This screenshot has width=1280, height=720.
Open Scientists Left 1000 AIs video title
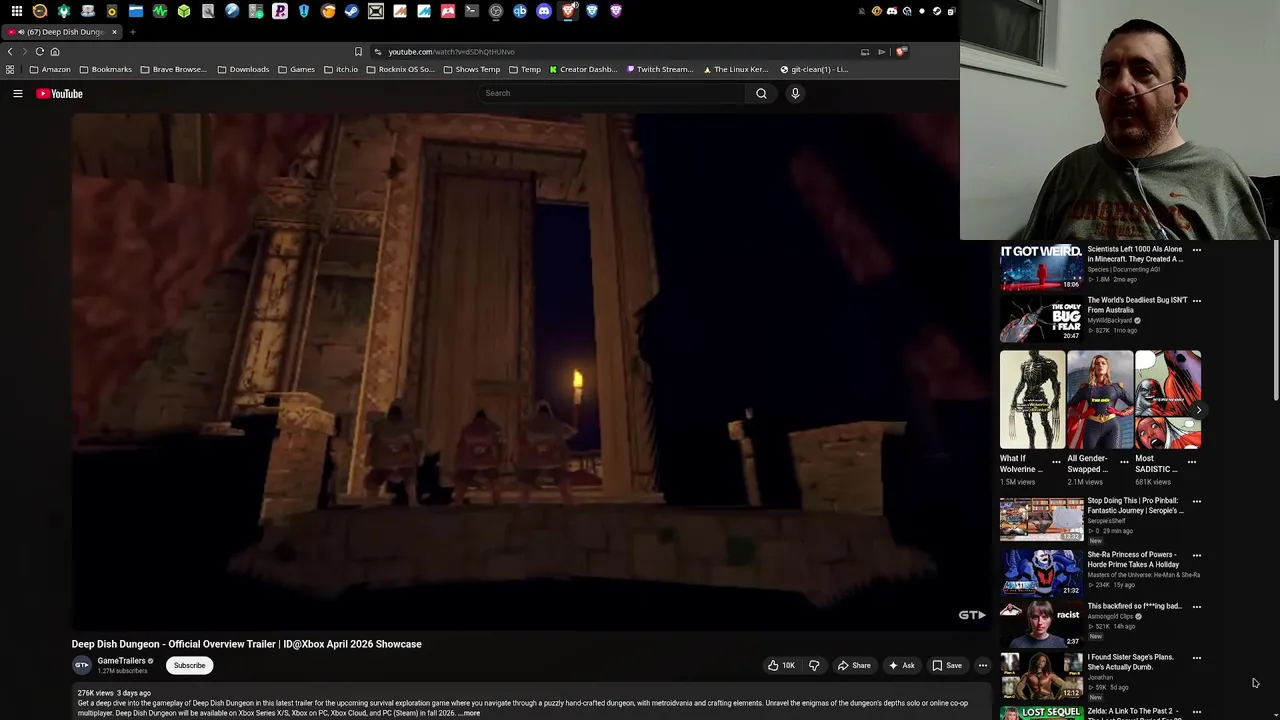[x=1135, y=254]
